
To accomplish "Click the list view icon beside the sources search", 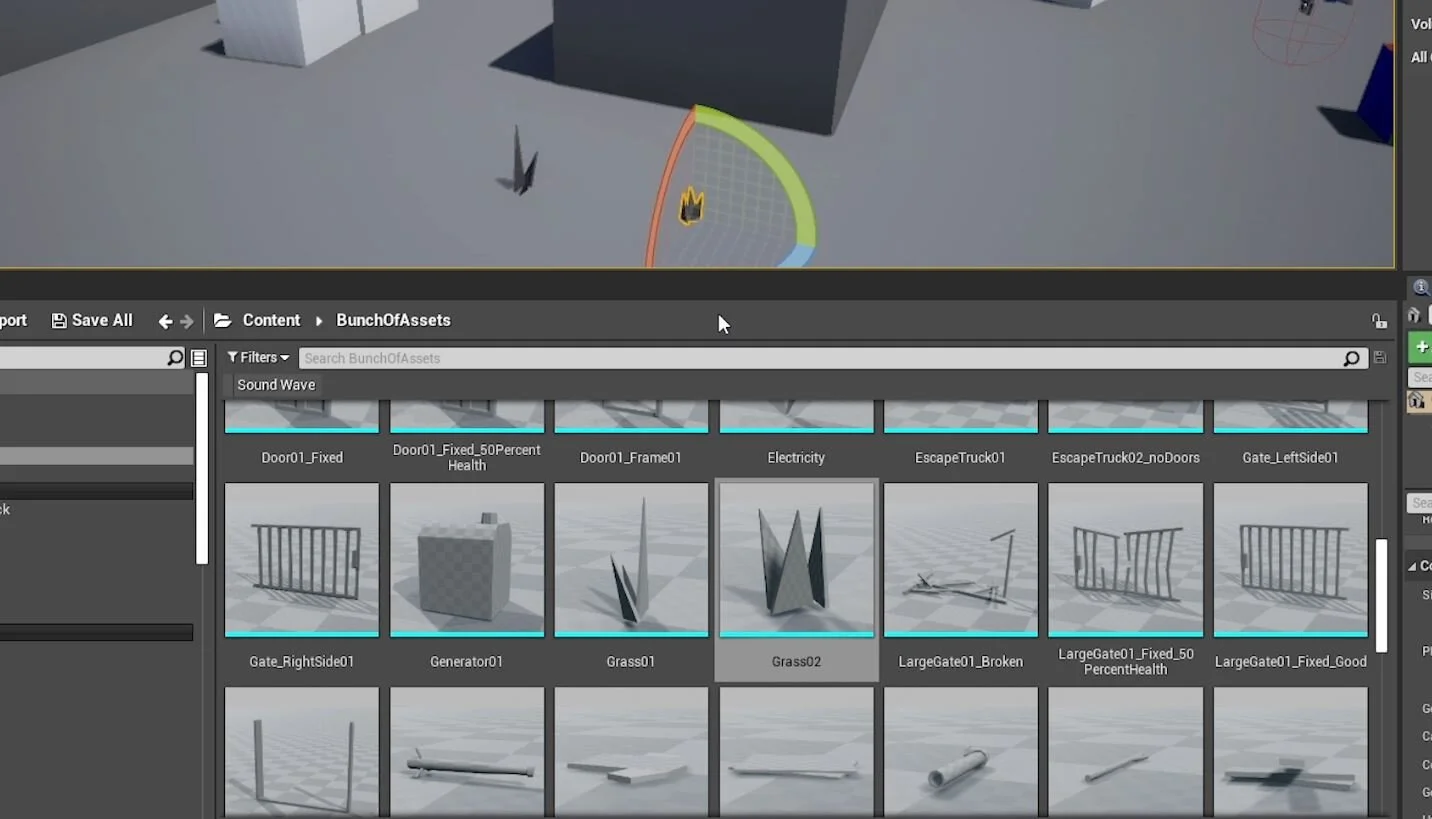I will coord(198,357).
